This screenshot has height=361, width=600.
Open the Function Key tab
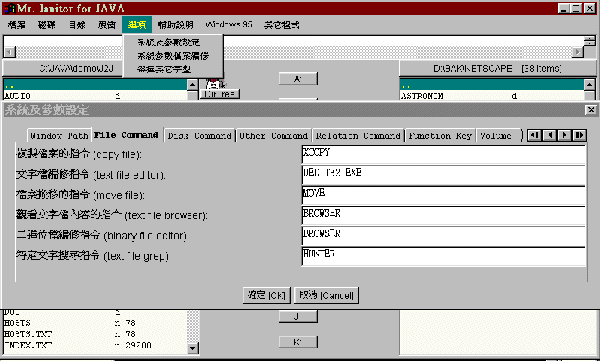[x=440, y=136]
